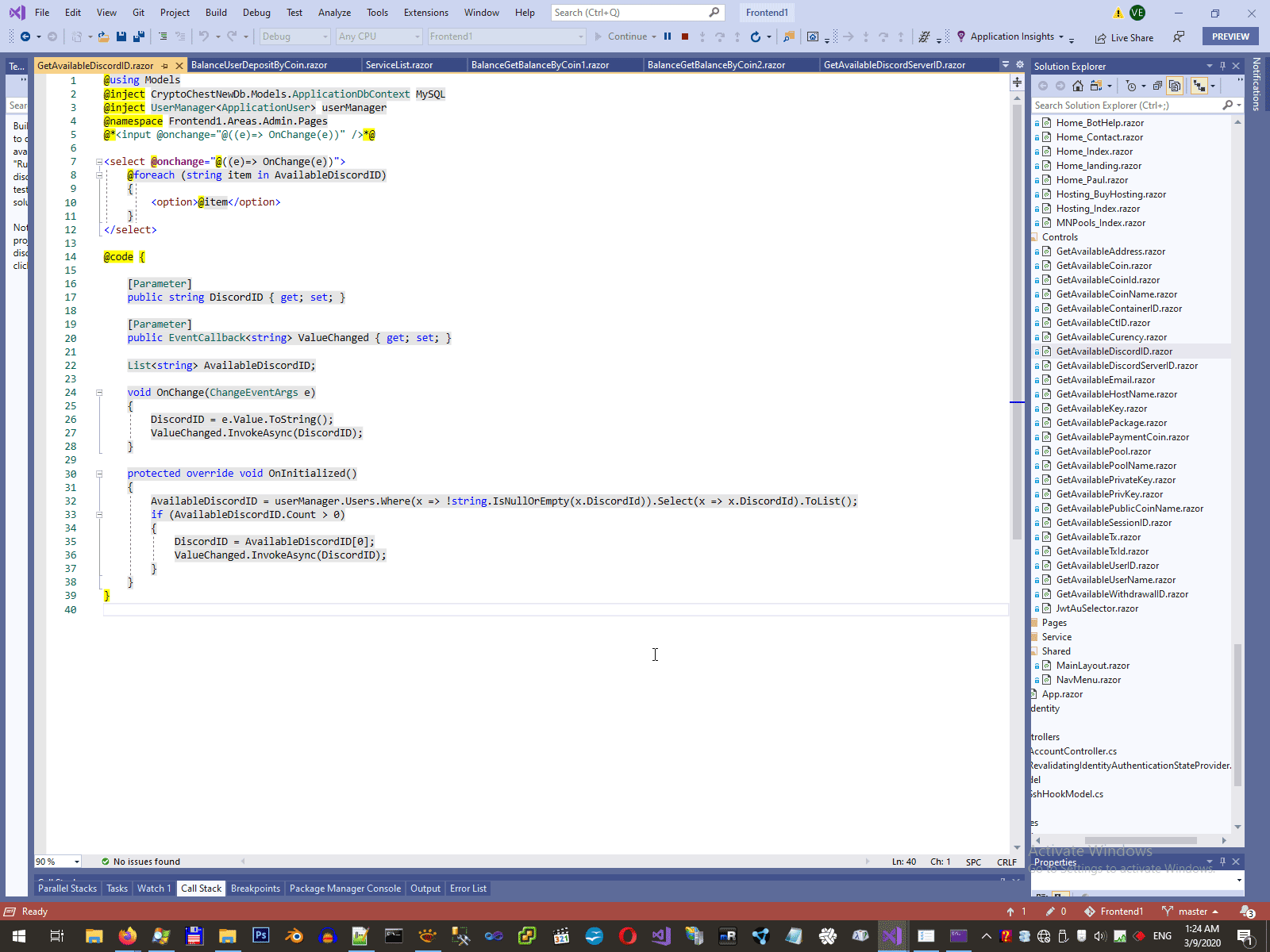This screenshot has height=952, width=1270.
Task: Save the current file with the Save icon
Action: 121,36
